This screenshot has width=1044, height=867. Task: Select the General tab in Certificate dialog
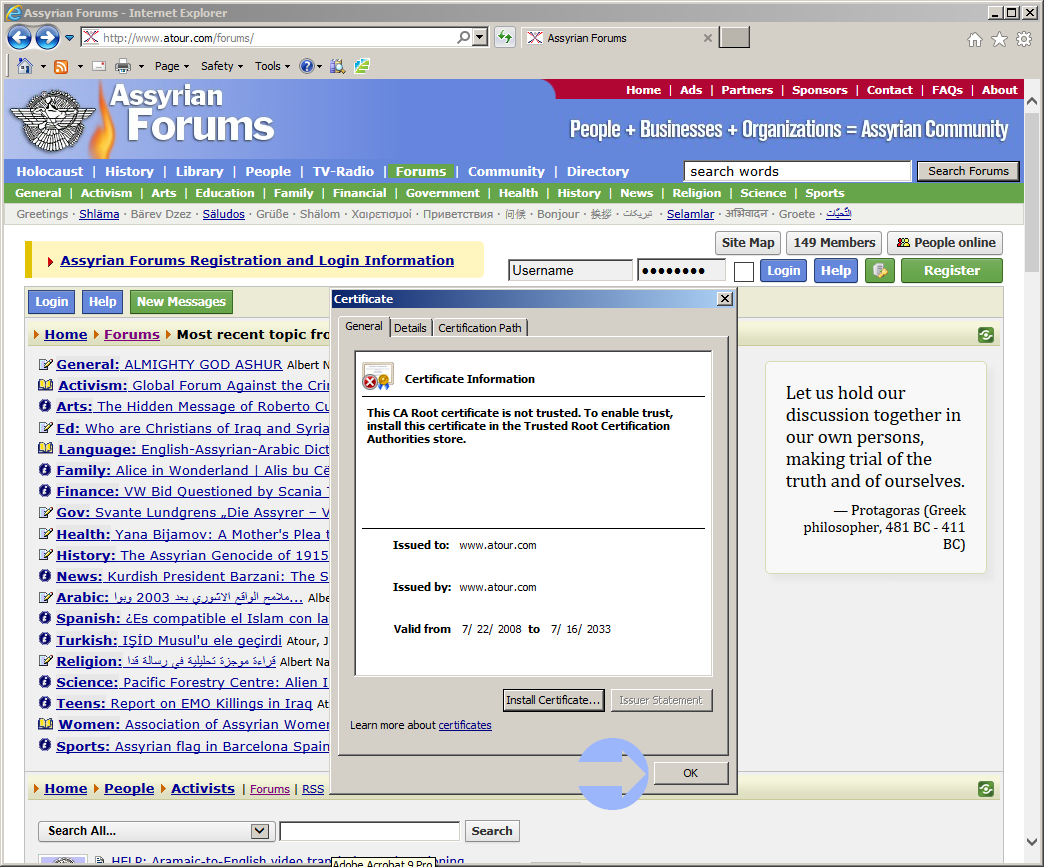point(364,326)
